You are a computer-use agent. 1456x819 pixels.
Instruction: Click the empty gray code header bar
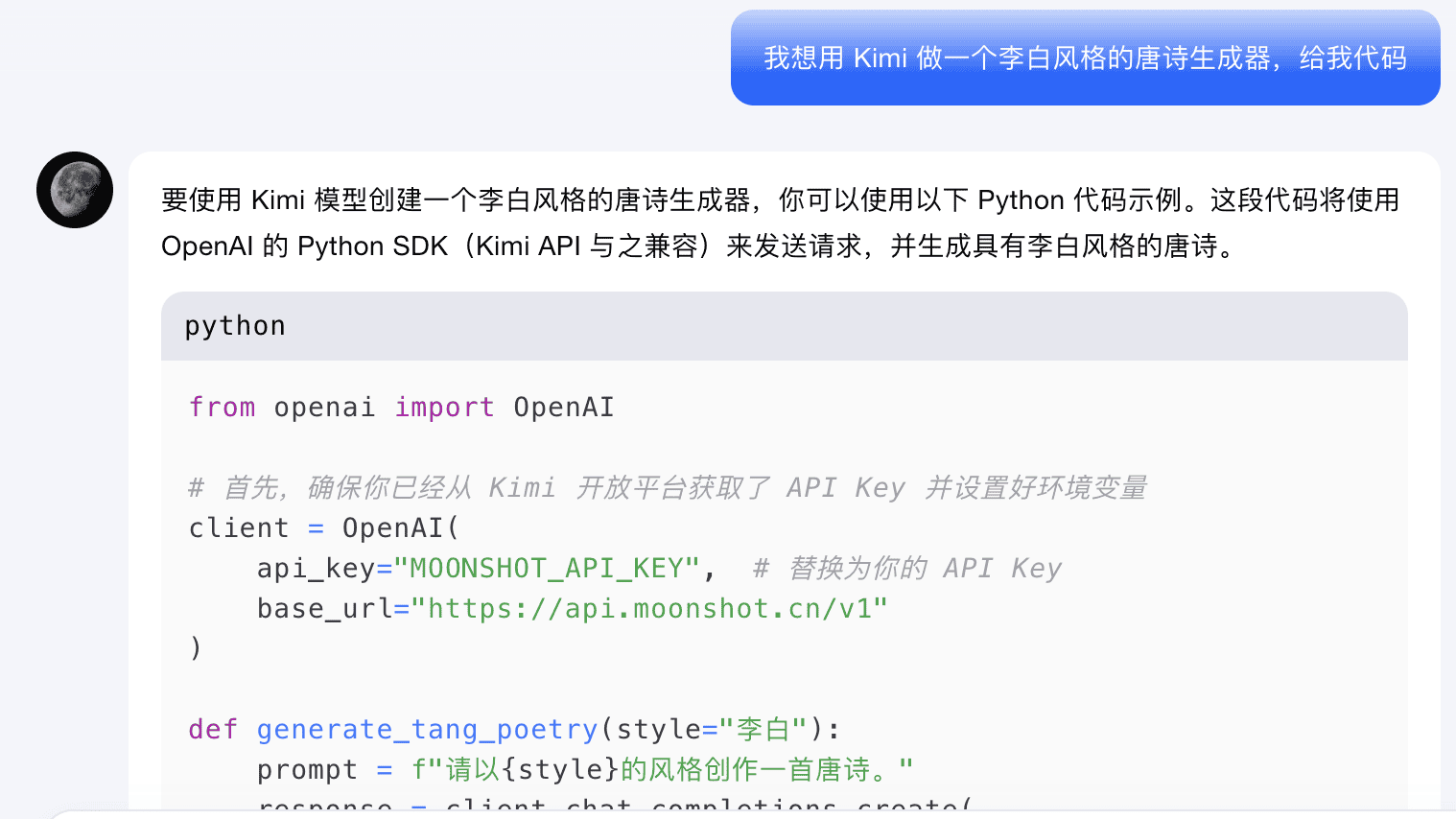coord(844,326)
